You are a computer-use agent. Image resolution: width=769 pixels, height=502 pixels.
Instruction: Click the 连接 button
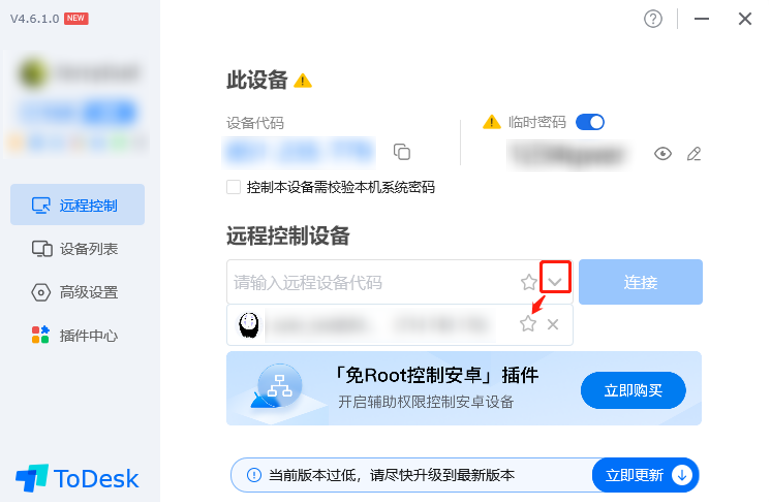tap(641, 282)
